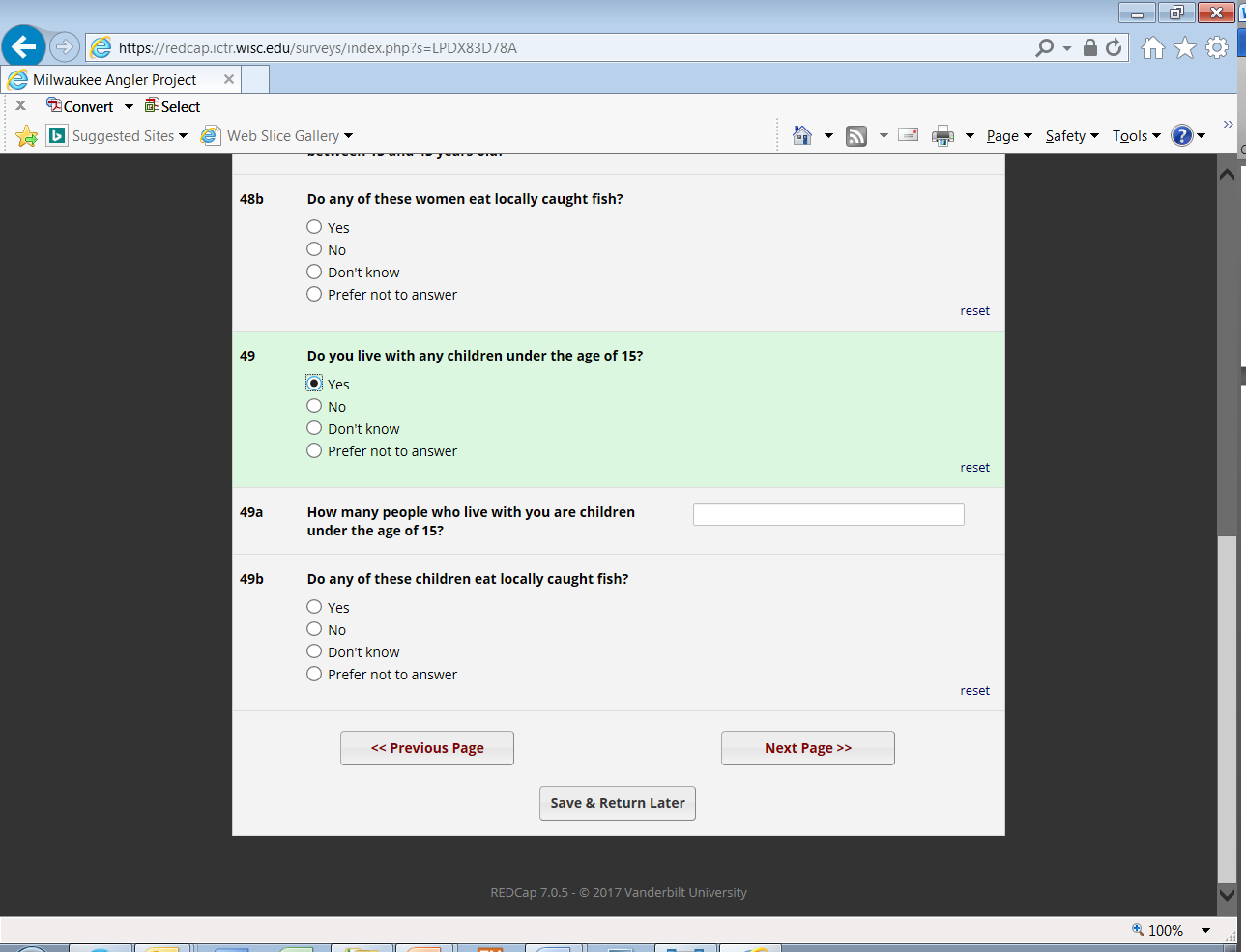Close the Milwaukee Angler Project tab
The width and height of the screenshot is (1246, 952).
coord(229,79)
